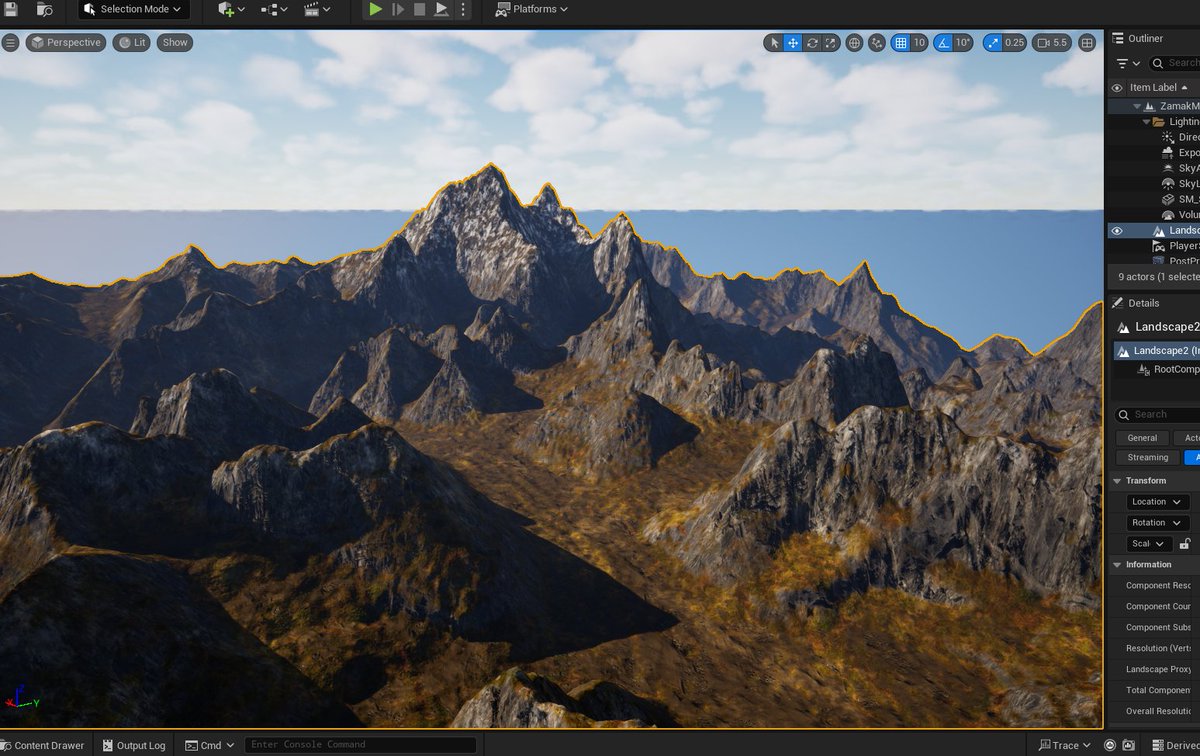Viewport: 1200px width, 756px height.
Task: Toggle the scale ratio lock
Action: coord(1185,544)
